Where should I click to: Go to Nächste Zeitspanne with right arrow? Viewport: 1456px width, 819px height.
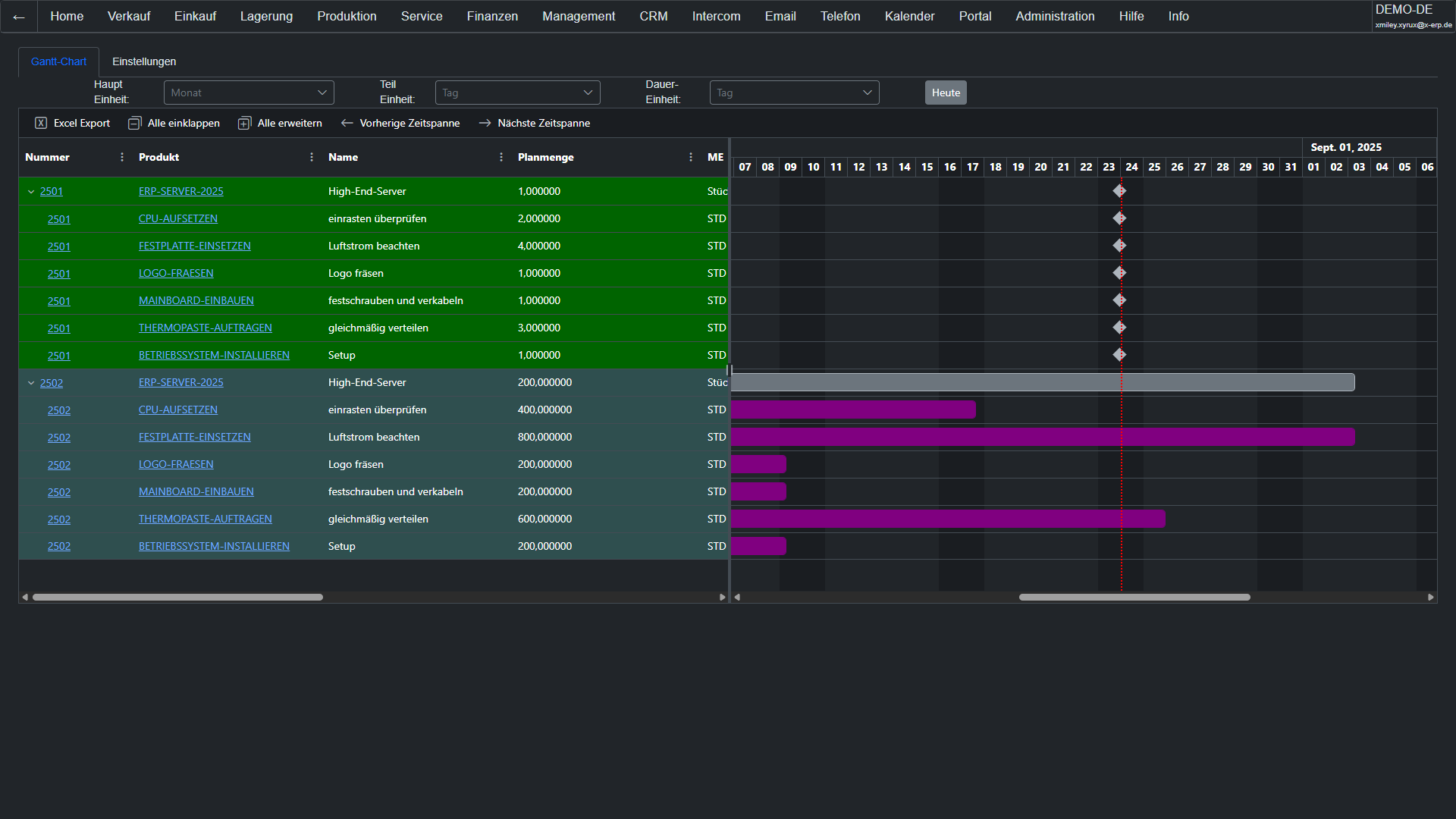click(485, 123)
